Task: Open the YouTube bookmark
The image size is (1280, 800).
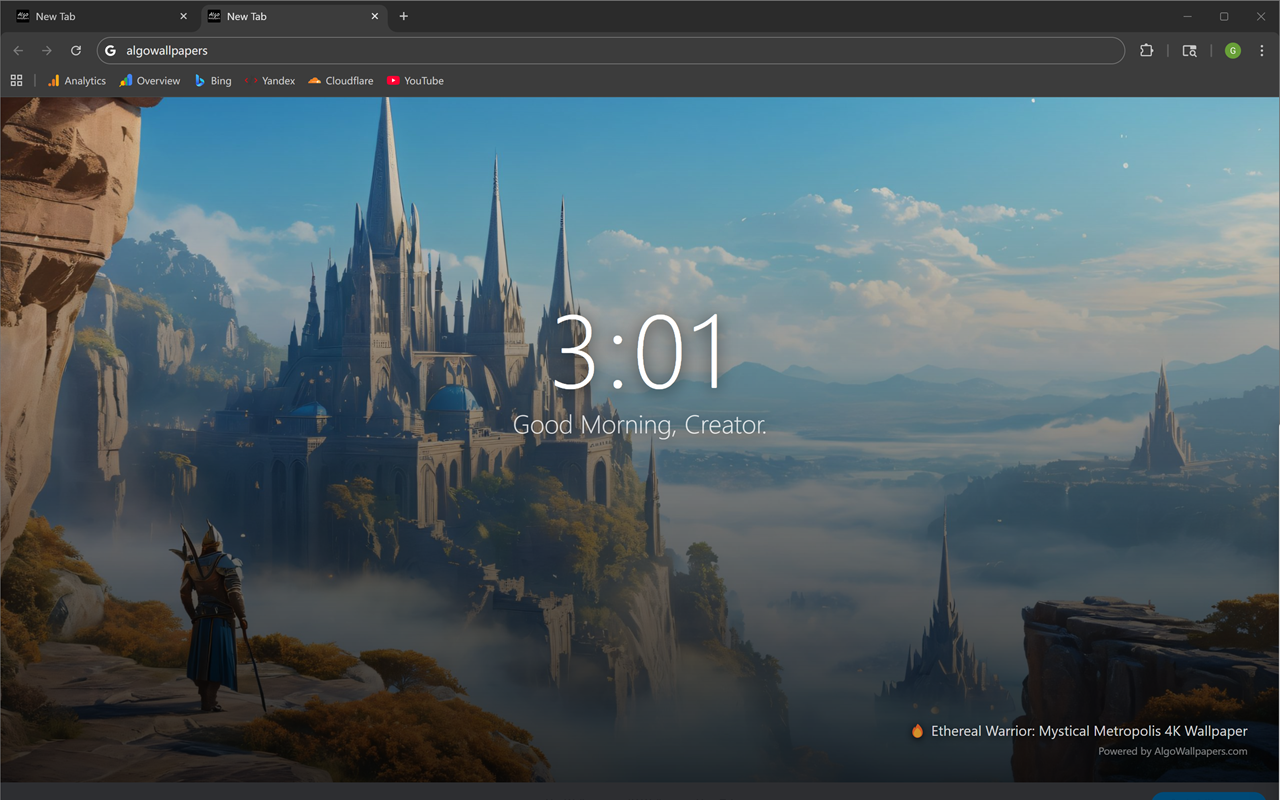Action: coord(415,81)
